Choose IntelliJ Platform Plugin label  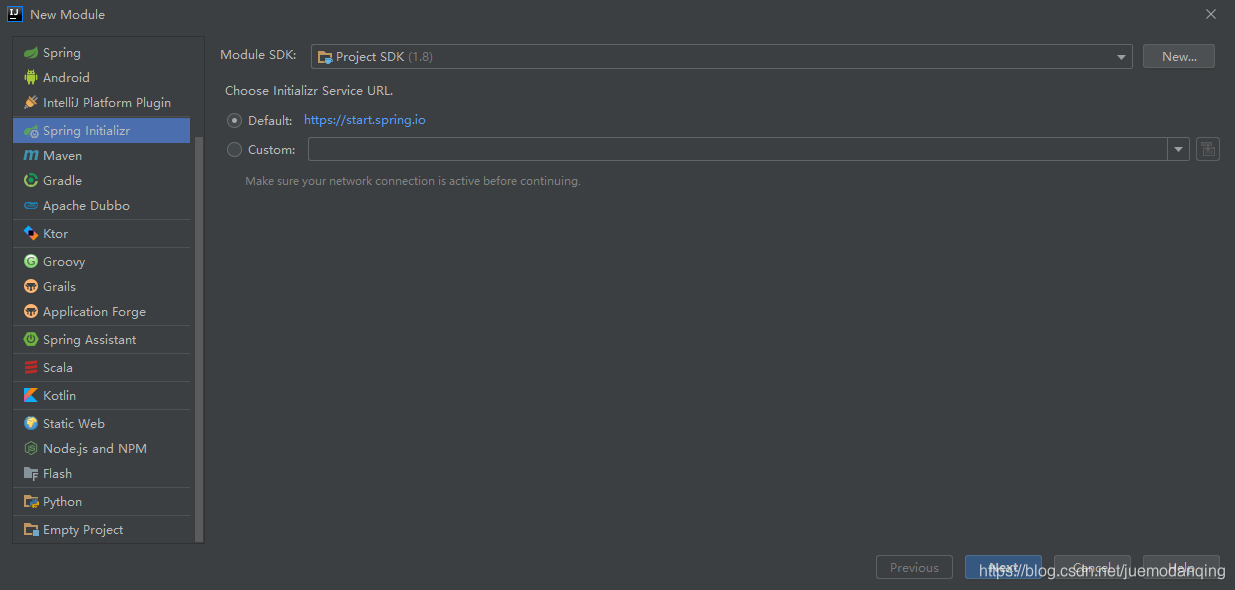[x=107, y=103]
